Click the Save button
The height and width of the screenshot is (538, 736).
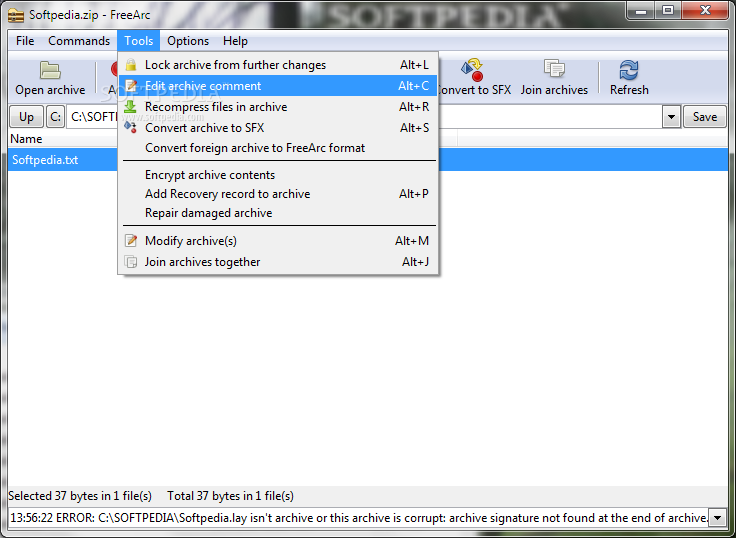coord(705,116)
